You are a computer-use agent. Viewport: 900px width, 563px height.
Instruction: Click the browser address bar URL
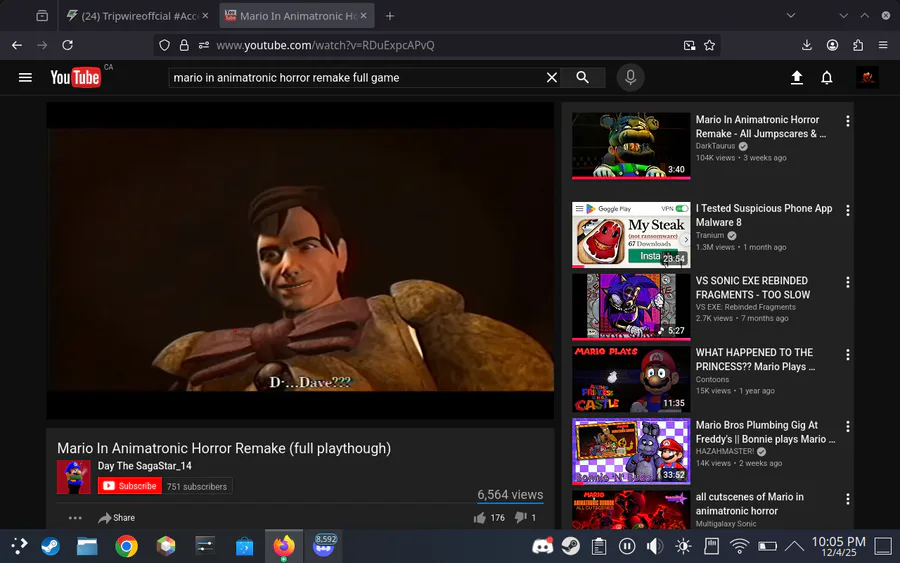click(x=325, y=45)
